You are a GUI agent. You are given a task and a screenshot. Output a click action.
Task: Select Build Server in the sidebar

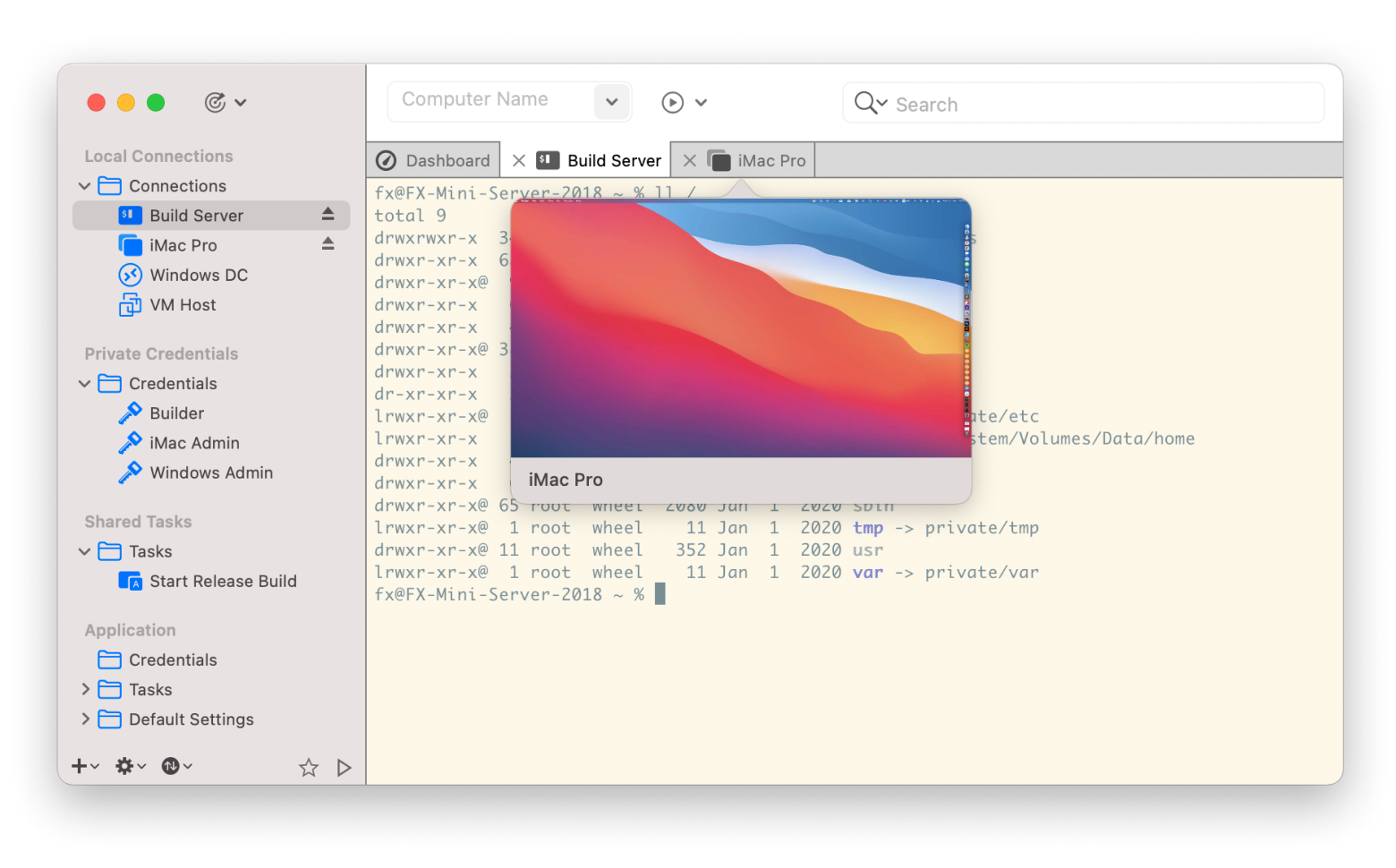coord(211,216)
